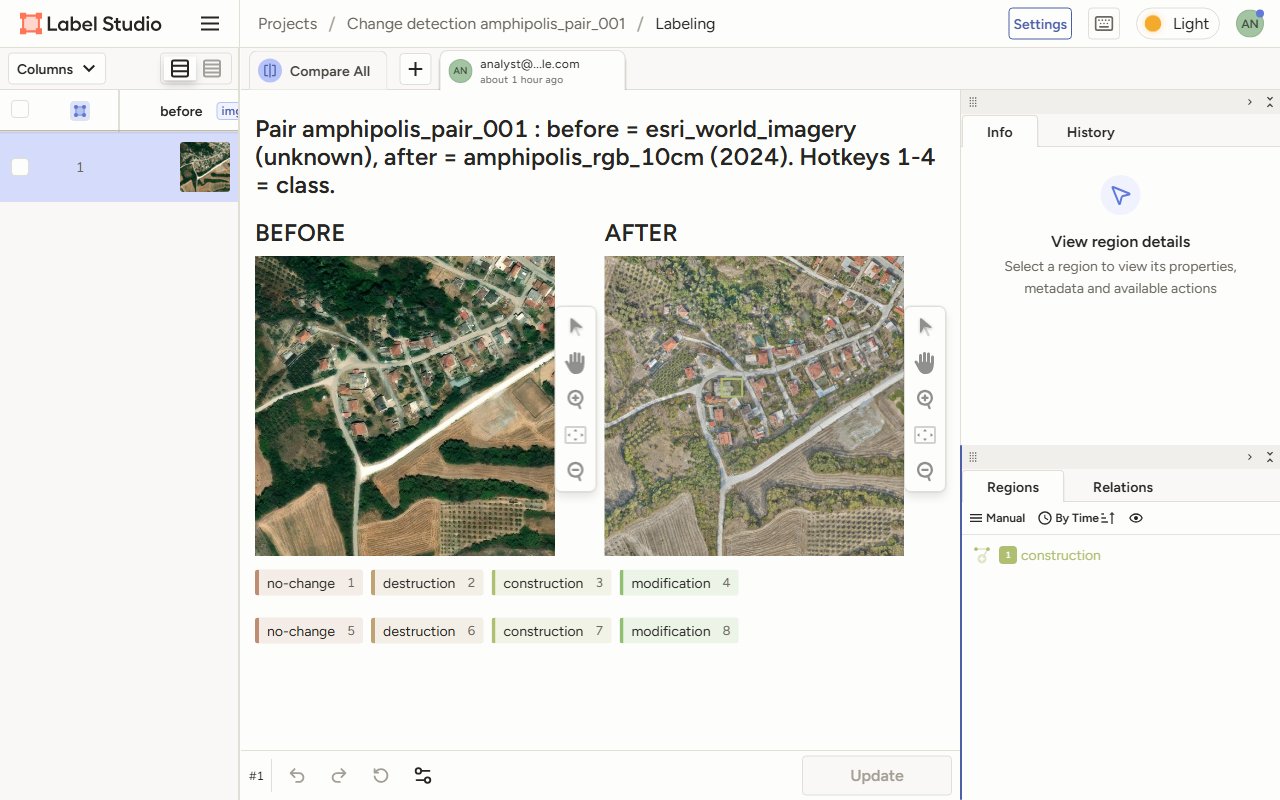Choose the destruction label with hotkey 6
Image resolution: width=1280 pixels, height=800 pixels.
click(x=427, y=631)
